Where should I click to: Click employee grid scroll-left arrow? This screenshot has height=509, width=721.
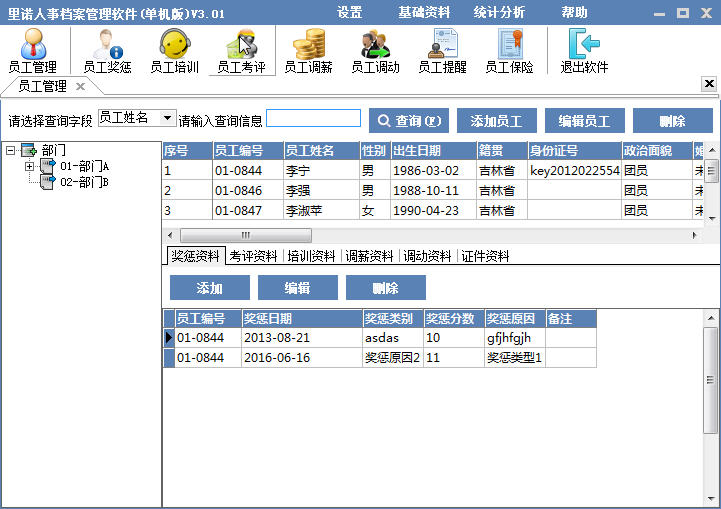tap(170, 235)
